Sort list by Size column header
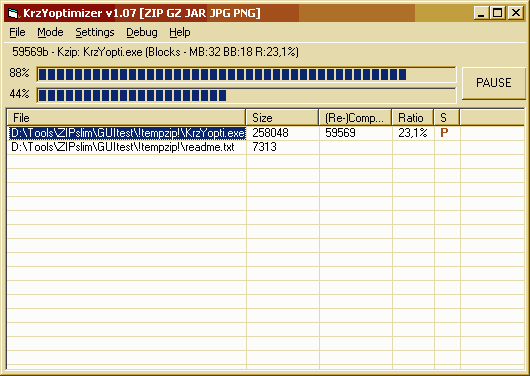This screenshot has height=376, width=530. point(283,118)
